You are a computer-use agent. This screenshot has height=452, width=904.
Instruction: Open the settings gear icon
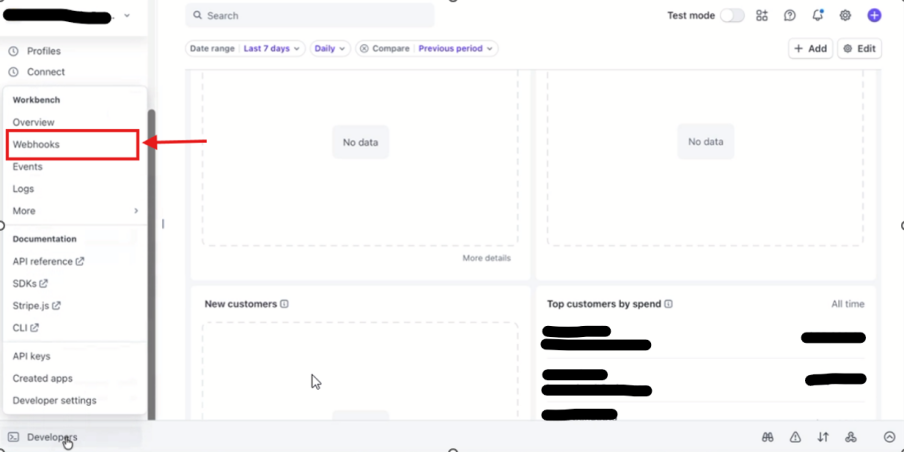[x=845, y=16]
